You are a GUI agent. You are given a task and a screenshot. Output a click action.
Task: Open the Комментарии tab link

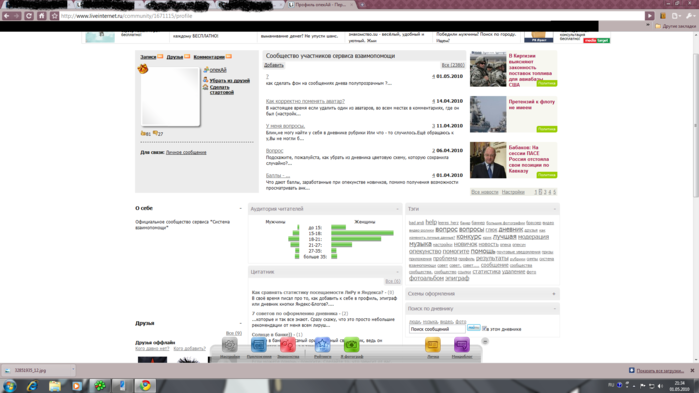(209, 57)
